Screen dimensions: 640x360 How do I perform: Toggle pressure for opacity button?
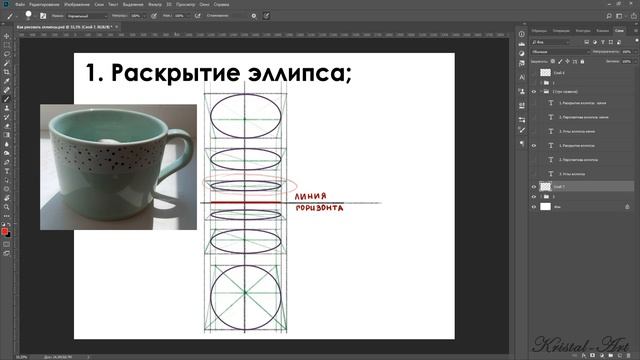click(x=154, y=16)
